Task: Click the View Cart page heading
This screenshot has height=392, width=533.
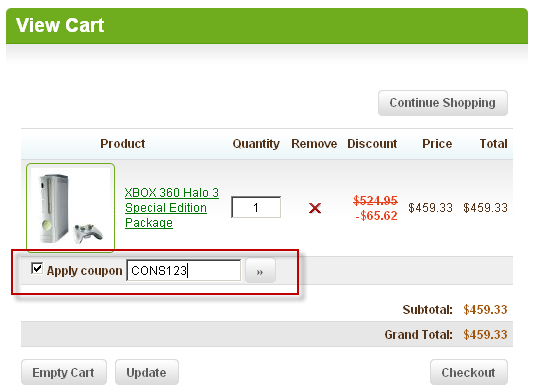Action: [60, 25]
